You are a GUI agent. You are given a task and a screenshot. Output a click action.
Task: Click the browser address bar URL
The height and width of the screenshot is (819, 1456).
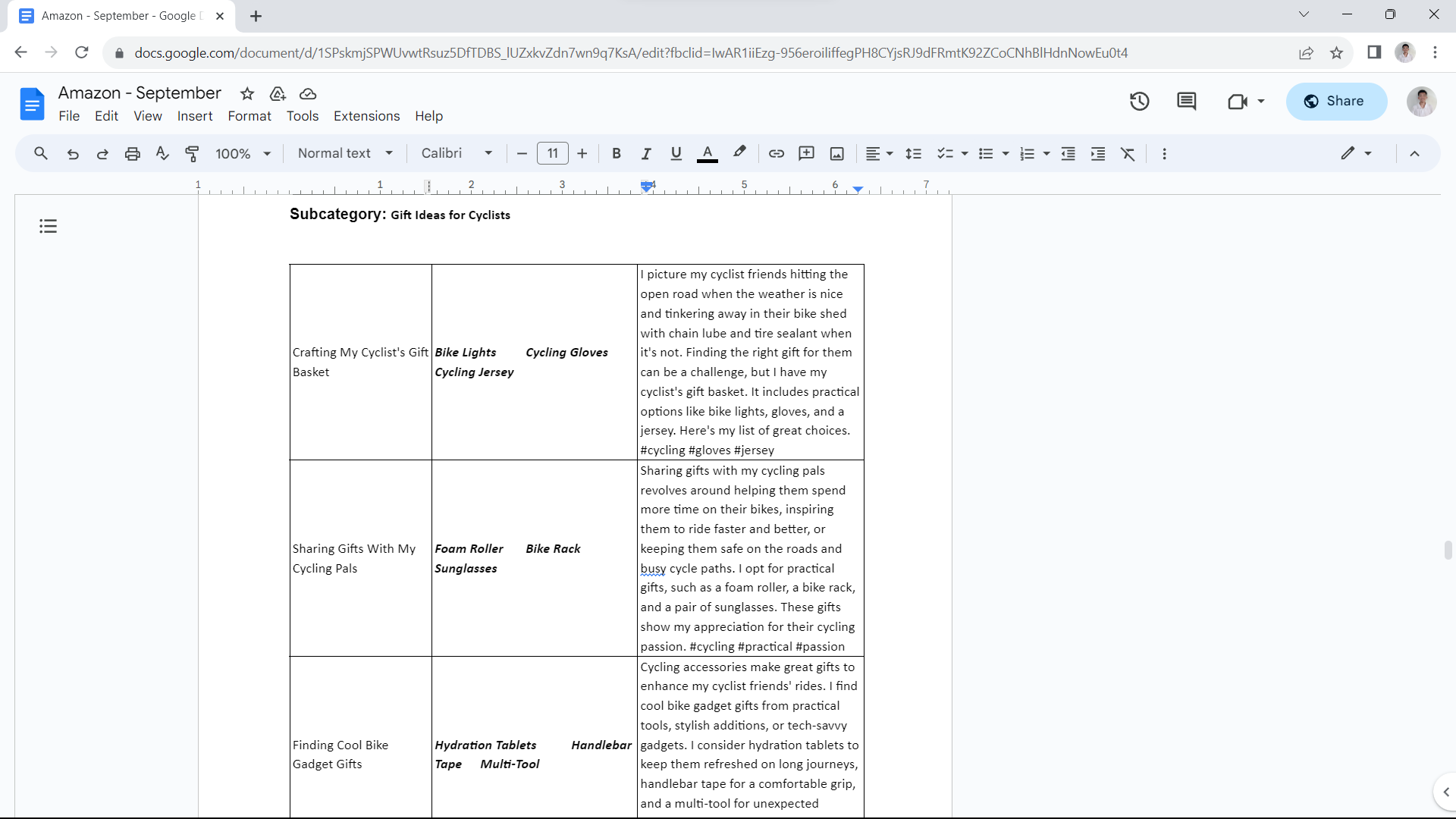pos(631,52)
